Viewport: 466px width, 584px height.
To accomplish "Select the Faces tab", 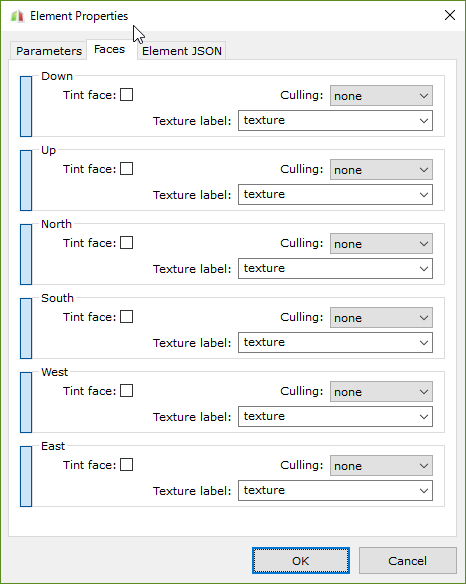I will pos(110,49).
